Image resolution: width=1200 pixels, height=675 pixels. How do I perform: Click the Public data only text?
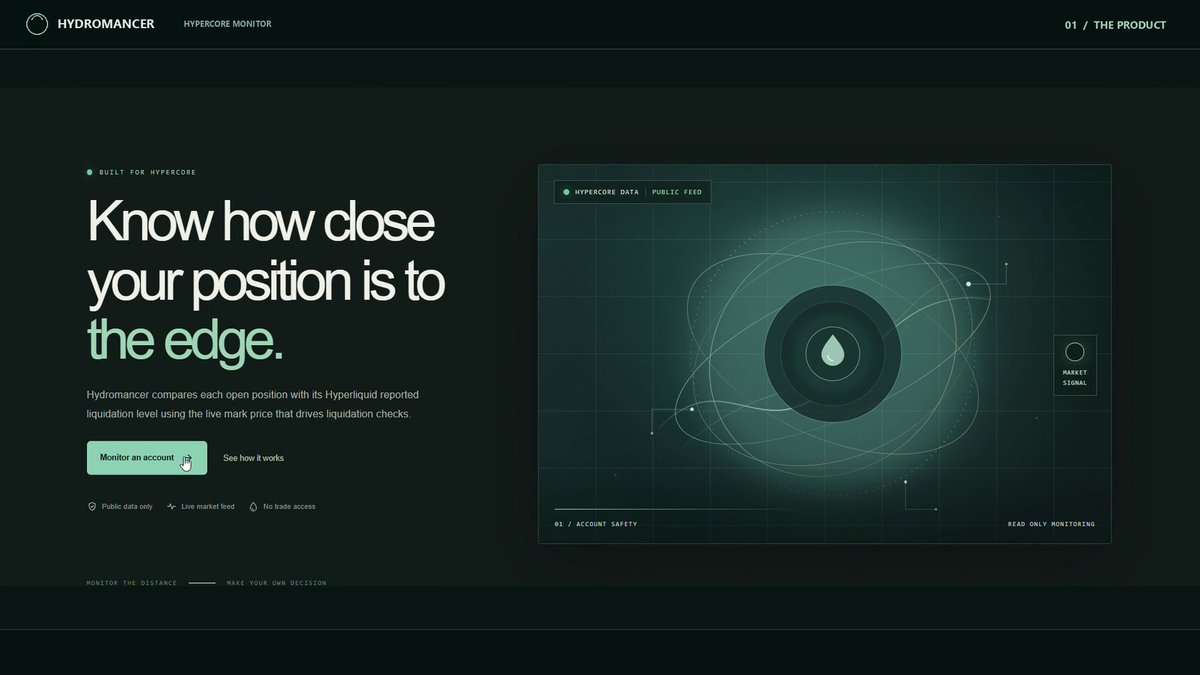click(127, 507)
